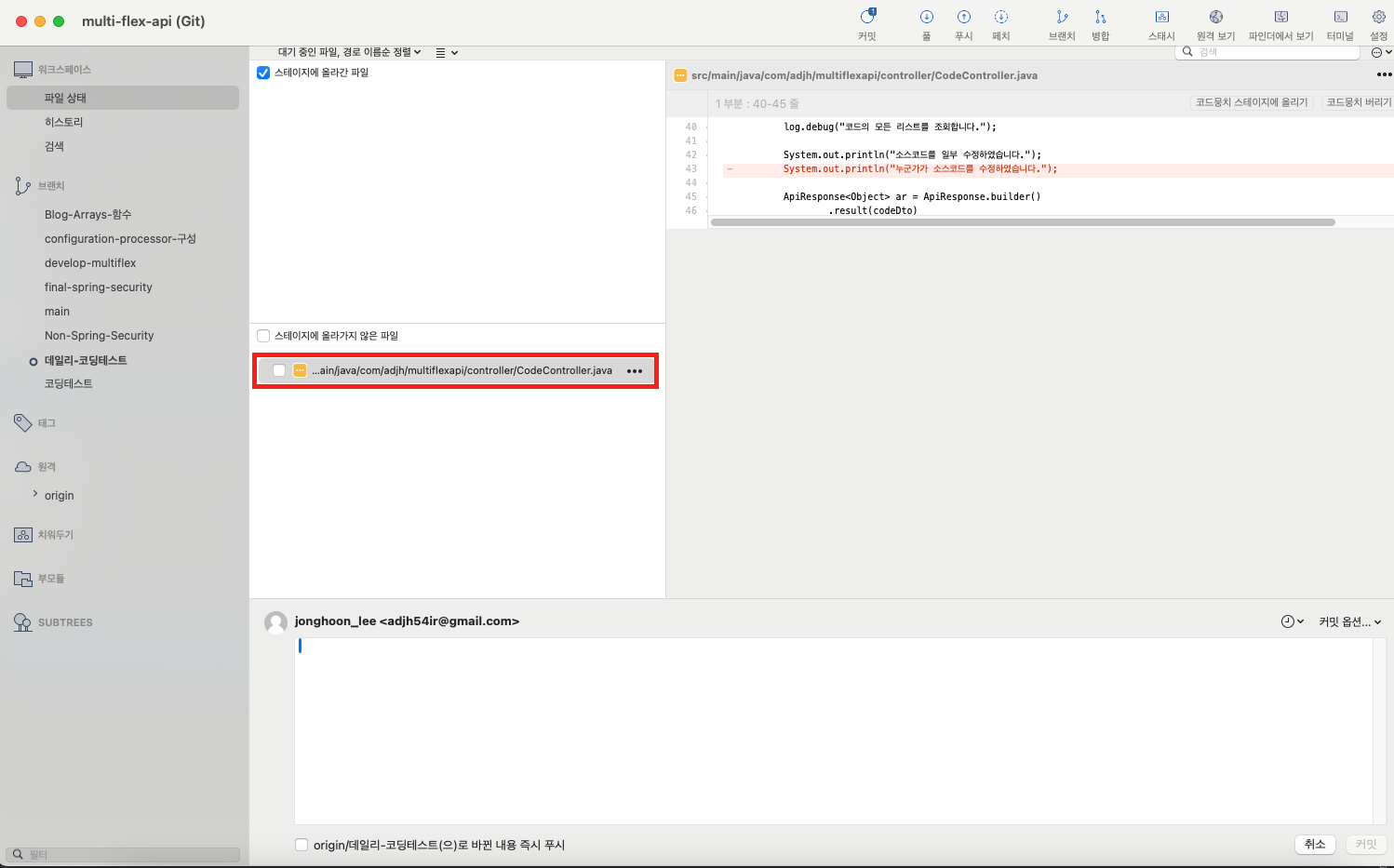Click the 1 부분 : 40-45 줄 hunk header
This screenshot has height=868, width=1394.
757,103
